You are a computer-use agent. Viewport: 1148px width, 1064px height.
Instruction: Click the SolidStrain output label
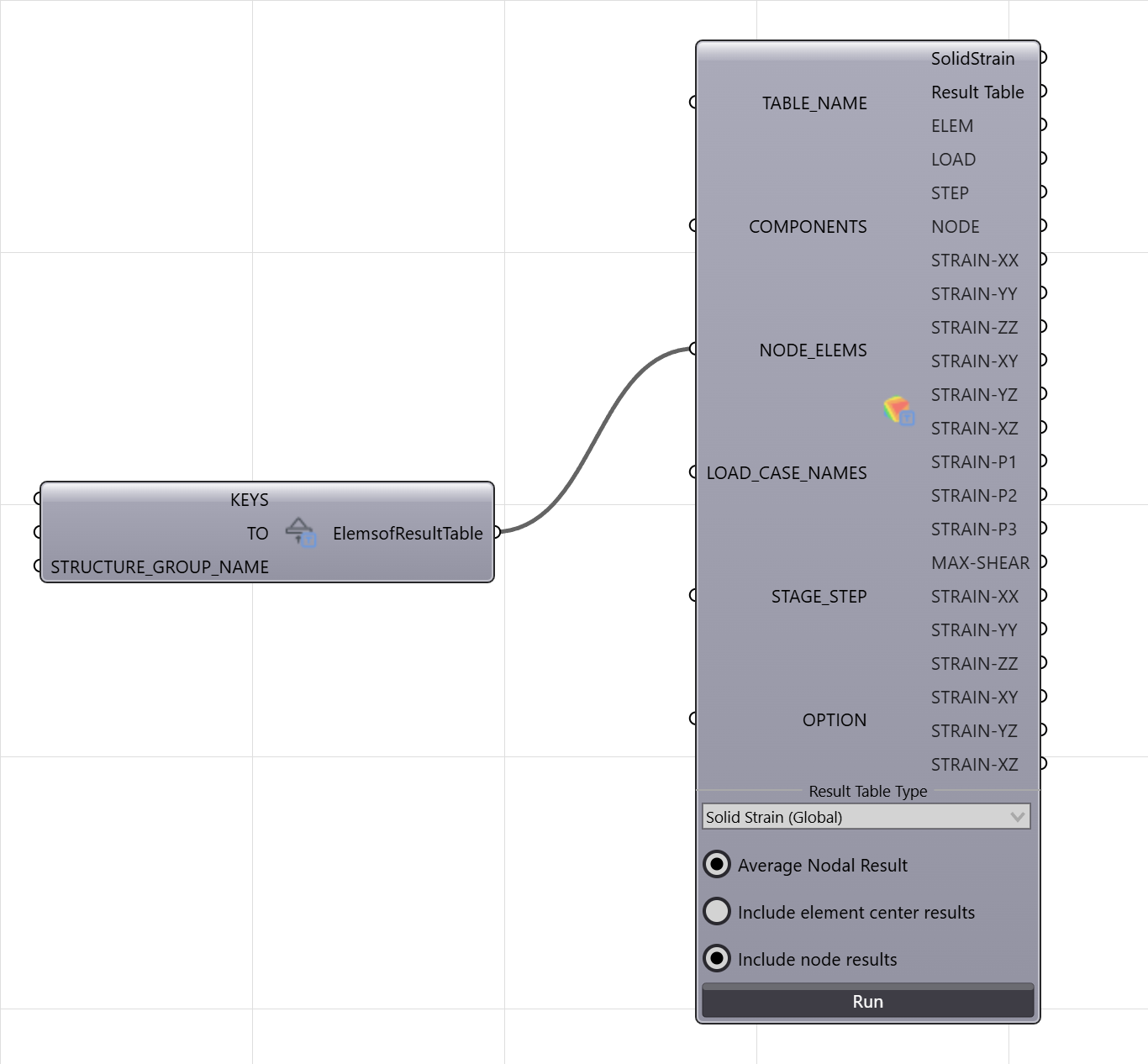(x=972, y=59)
